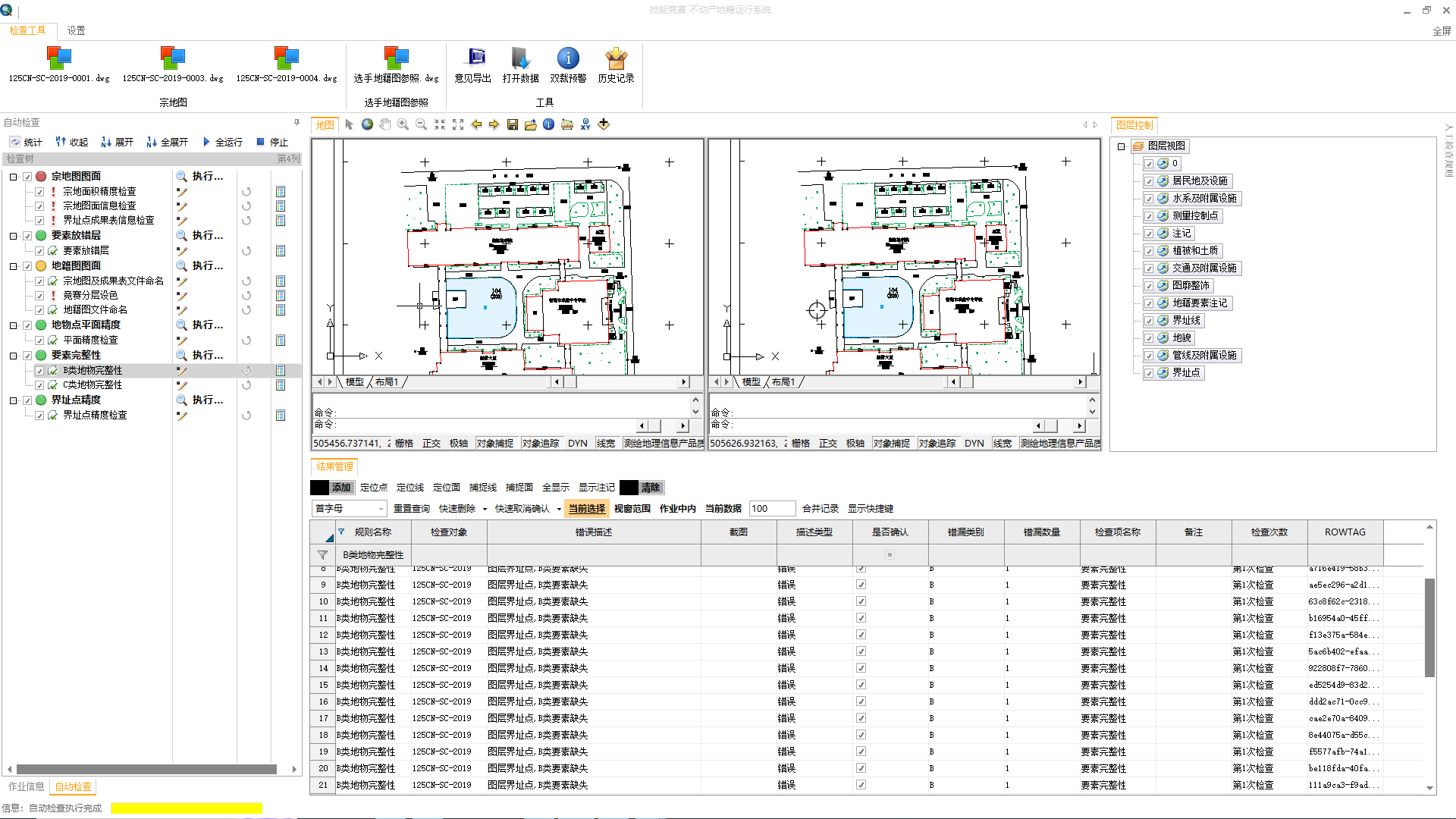Click the plus add-marker icon in map toolbar

click(604, 125)
